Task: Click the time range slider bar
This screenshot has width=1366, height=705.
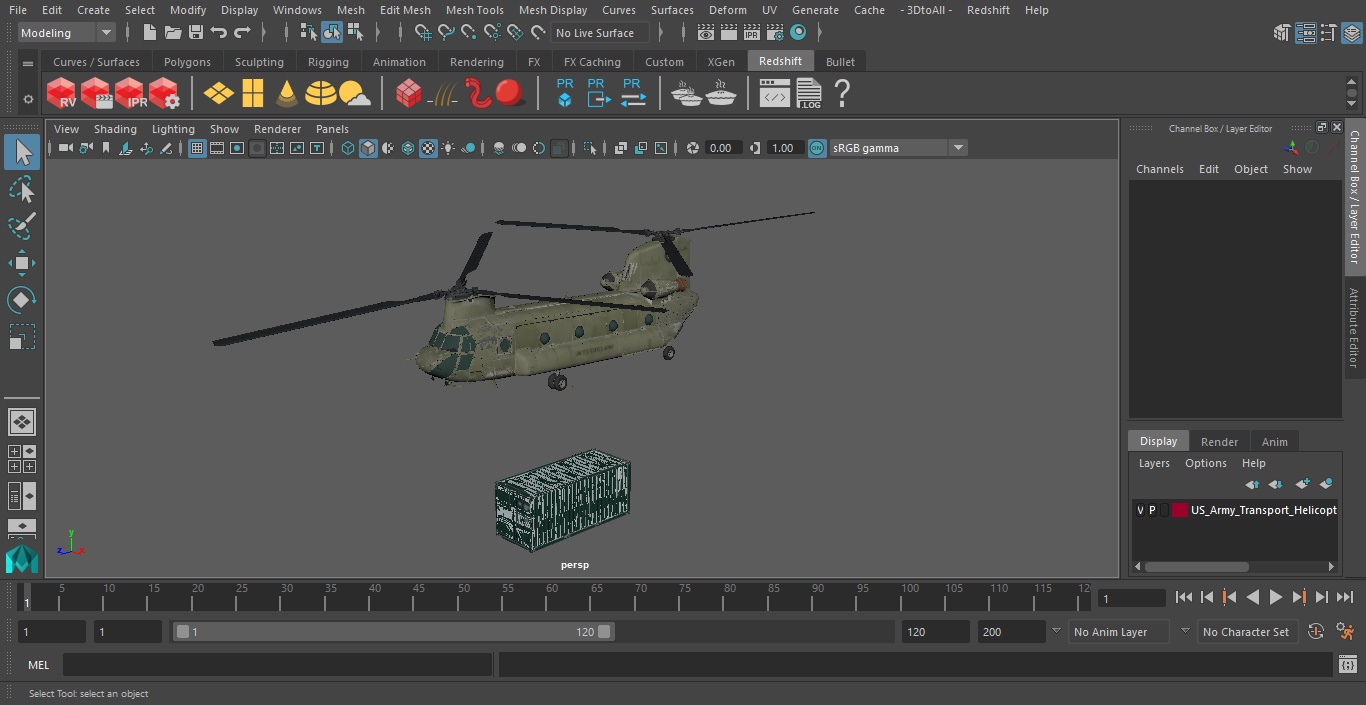Action: coord(394,631)
